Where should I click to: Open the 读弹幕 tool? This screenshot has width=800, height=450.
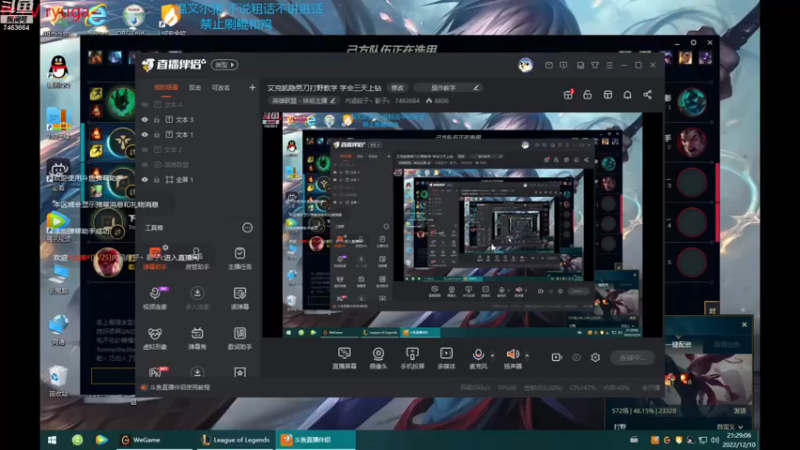pyautogui.click(x=239, y=297)
